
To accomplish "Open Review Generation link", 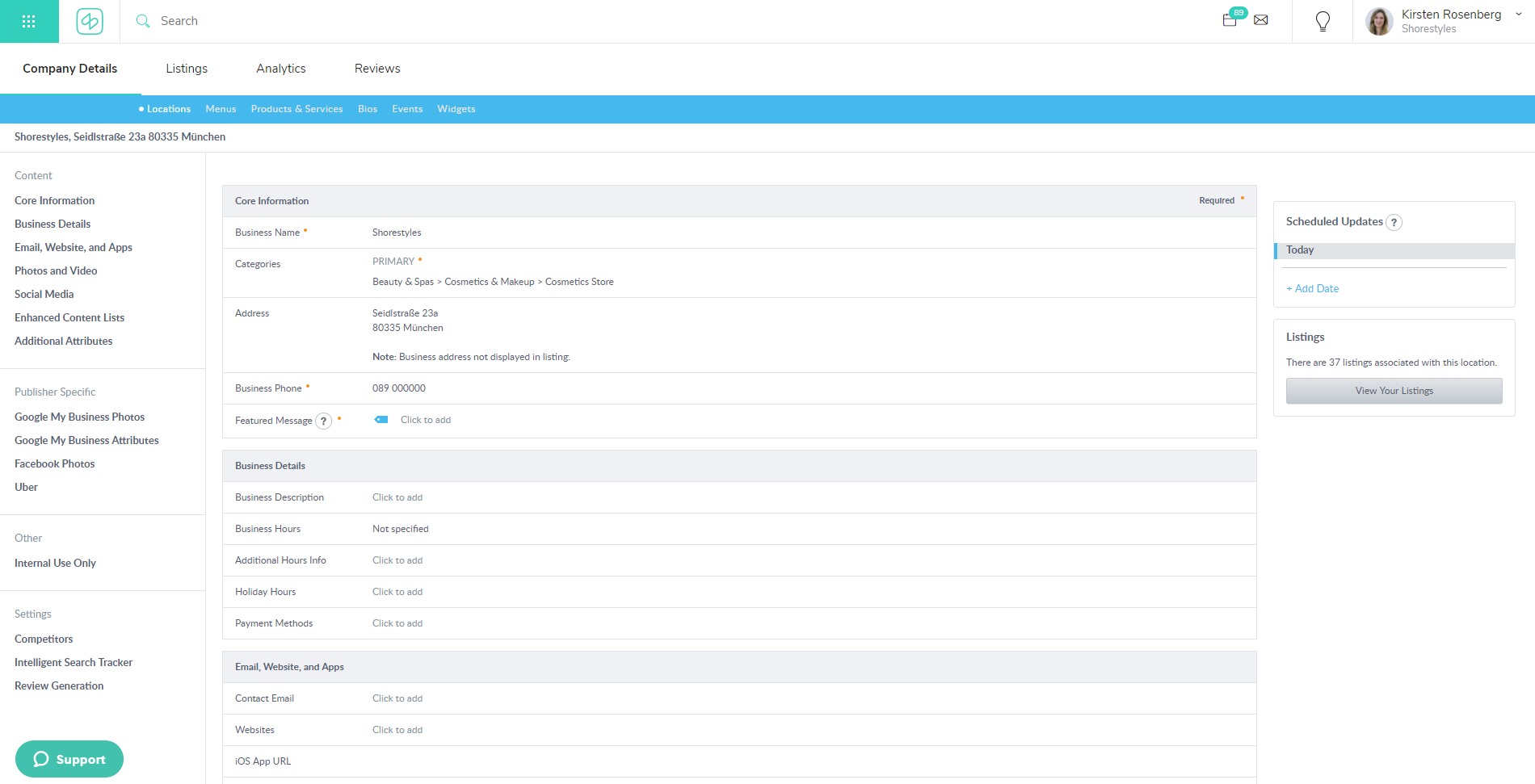I will tap(59, 685).
